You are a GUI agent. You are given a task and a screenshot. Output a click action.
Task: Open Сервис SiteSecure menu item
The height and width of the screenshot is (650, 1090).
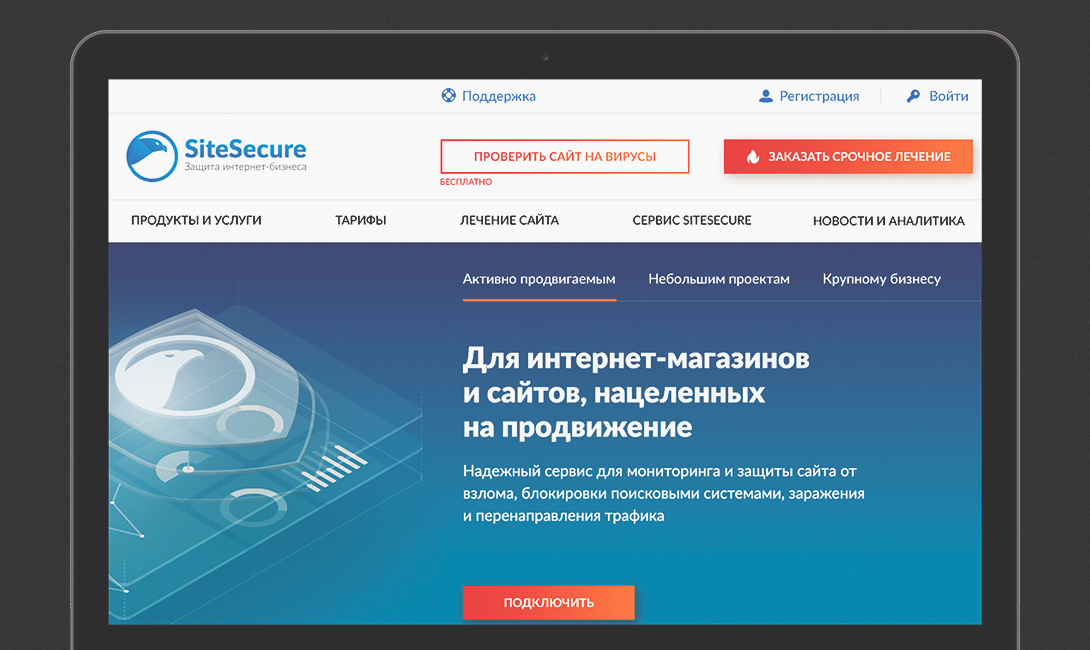pos(692,220)
